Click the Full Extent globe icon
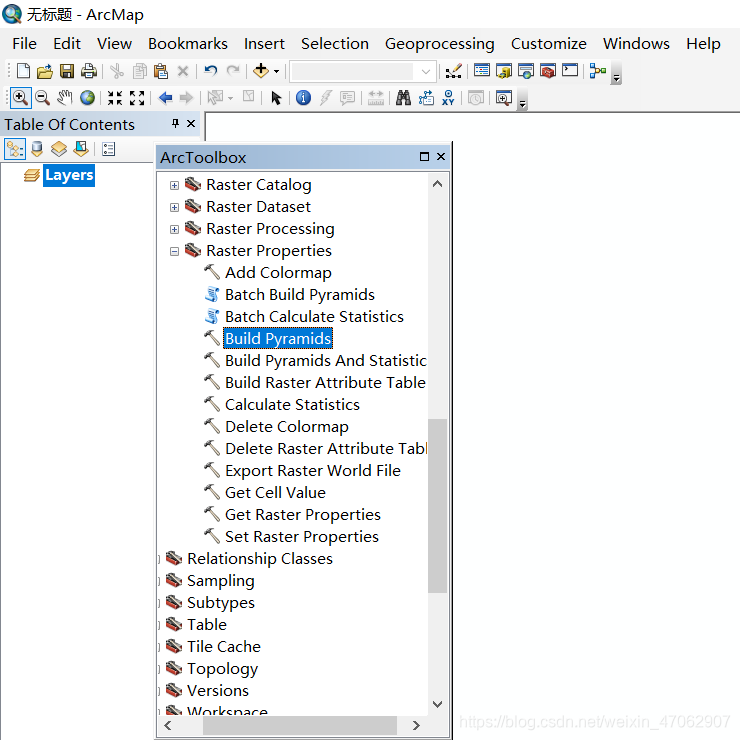 pos(87,98)
